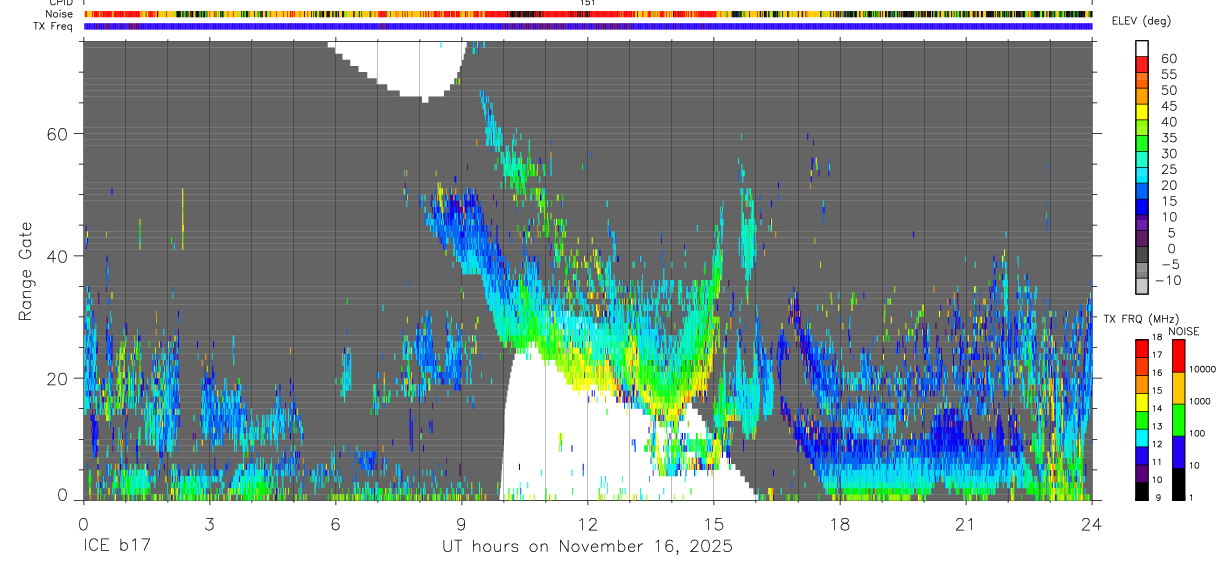Click the -10 elevation scale label
This screenshot has height=567, width=1228.
point(1167,280)
